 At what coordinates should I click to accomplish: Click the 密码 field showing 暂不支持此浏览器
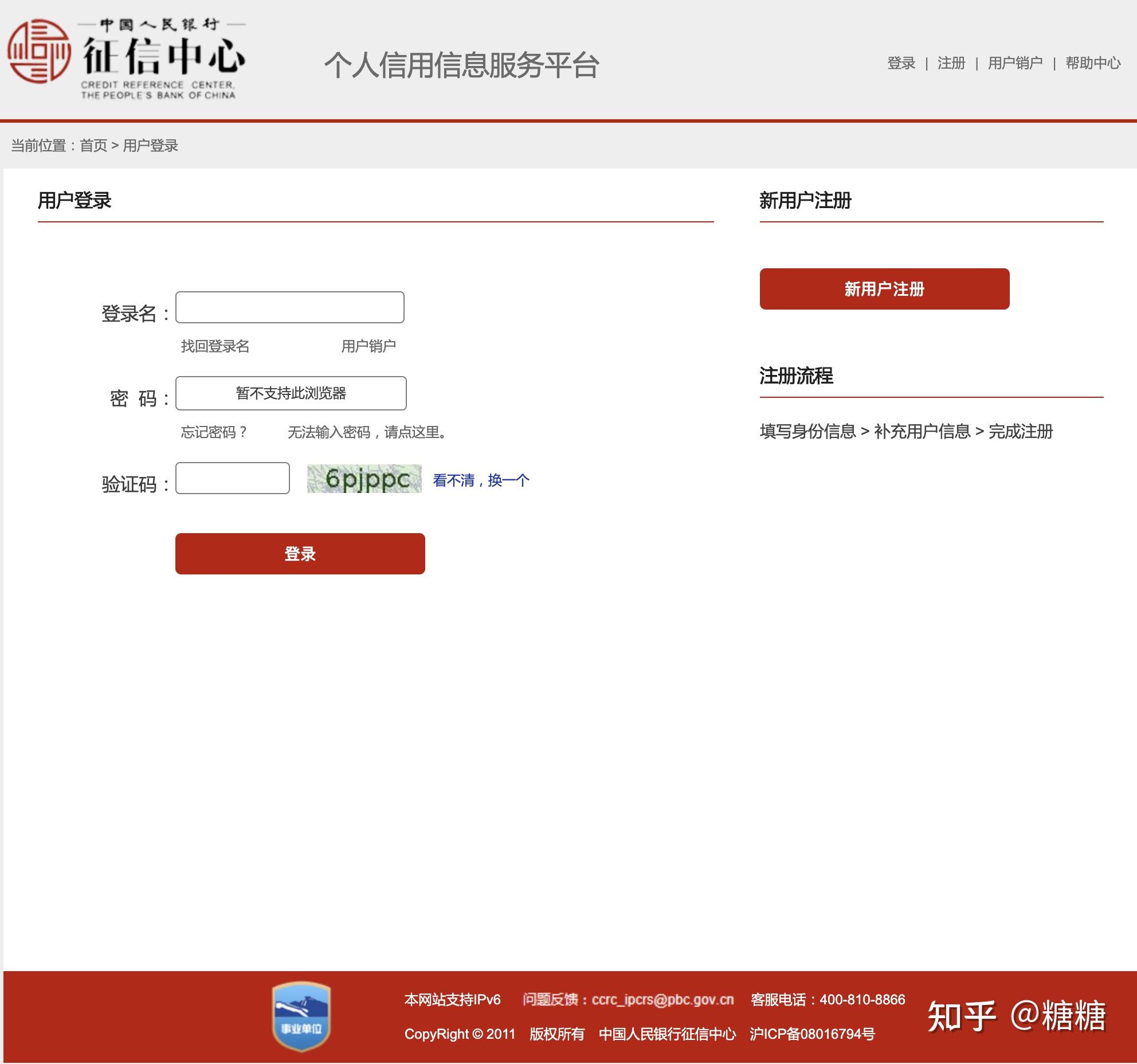point(291,393)
